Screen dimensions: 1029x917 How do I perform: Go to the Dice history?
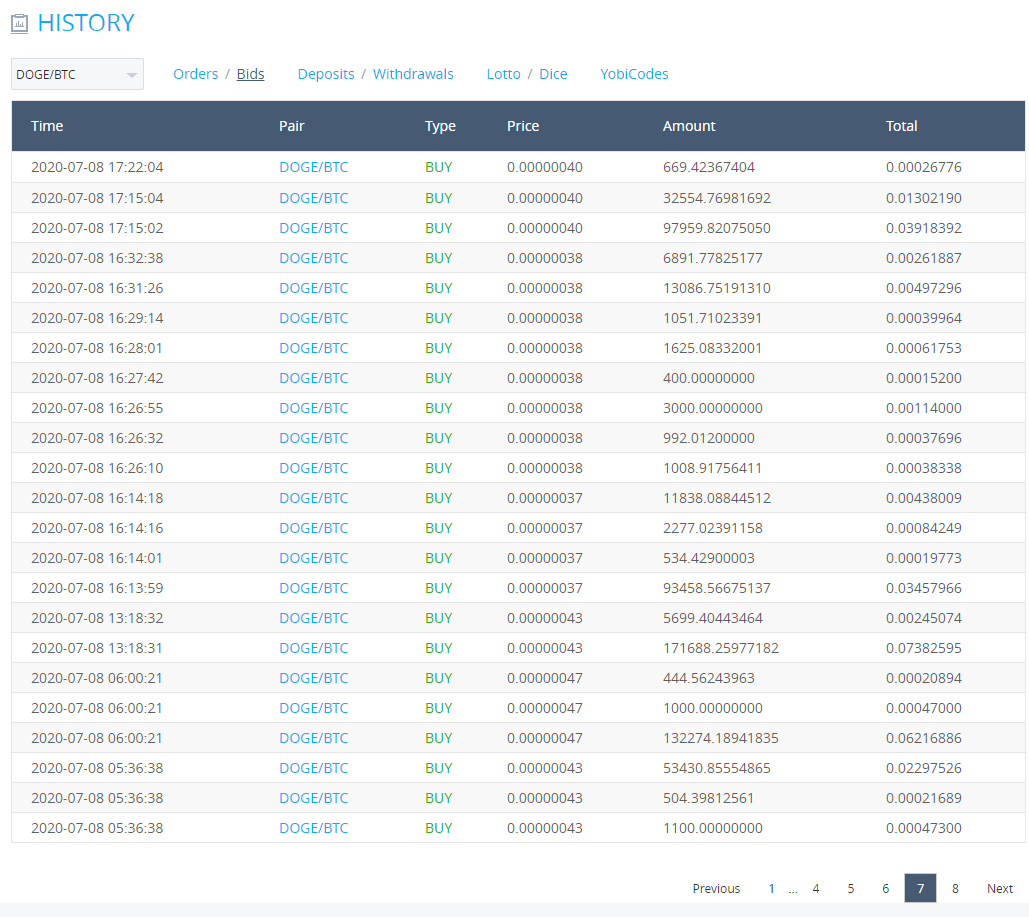553,74
